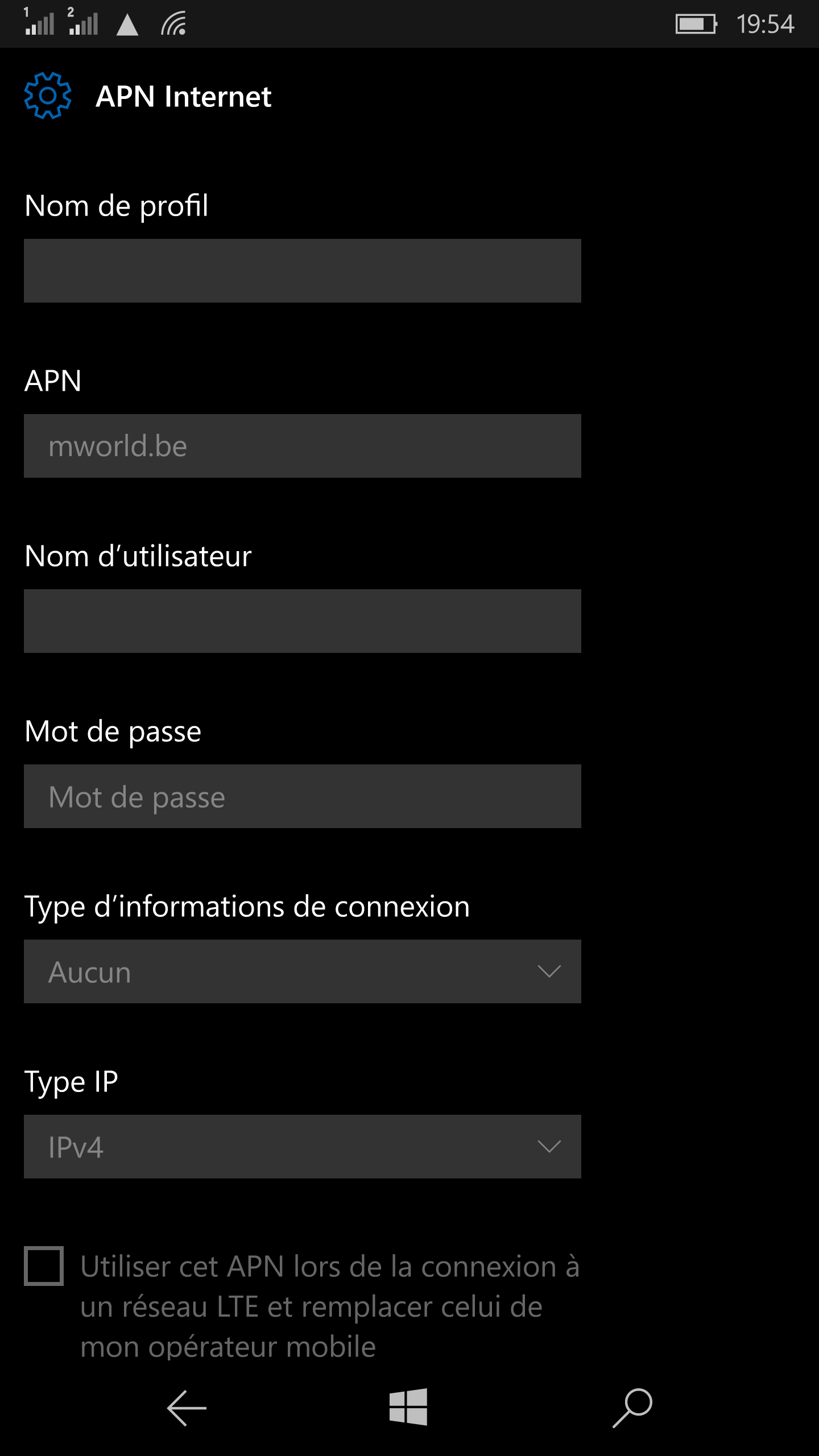Enable the use-this-APN-for-LTE checkbox
Viewport: 819px width, 1456px height.
44,1266
